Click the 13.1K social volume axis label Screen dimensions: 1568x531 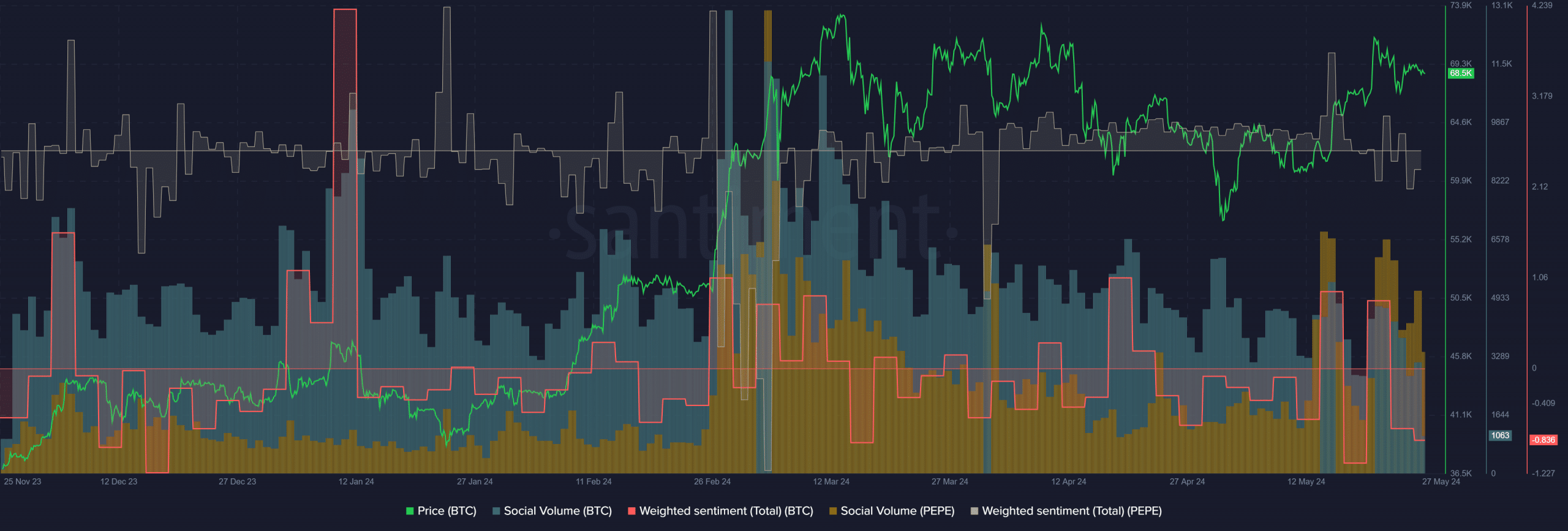pos(1502,6)
